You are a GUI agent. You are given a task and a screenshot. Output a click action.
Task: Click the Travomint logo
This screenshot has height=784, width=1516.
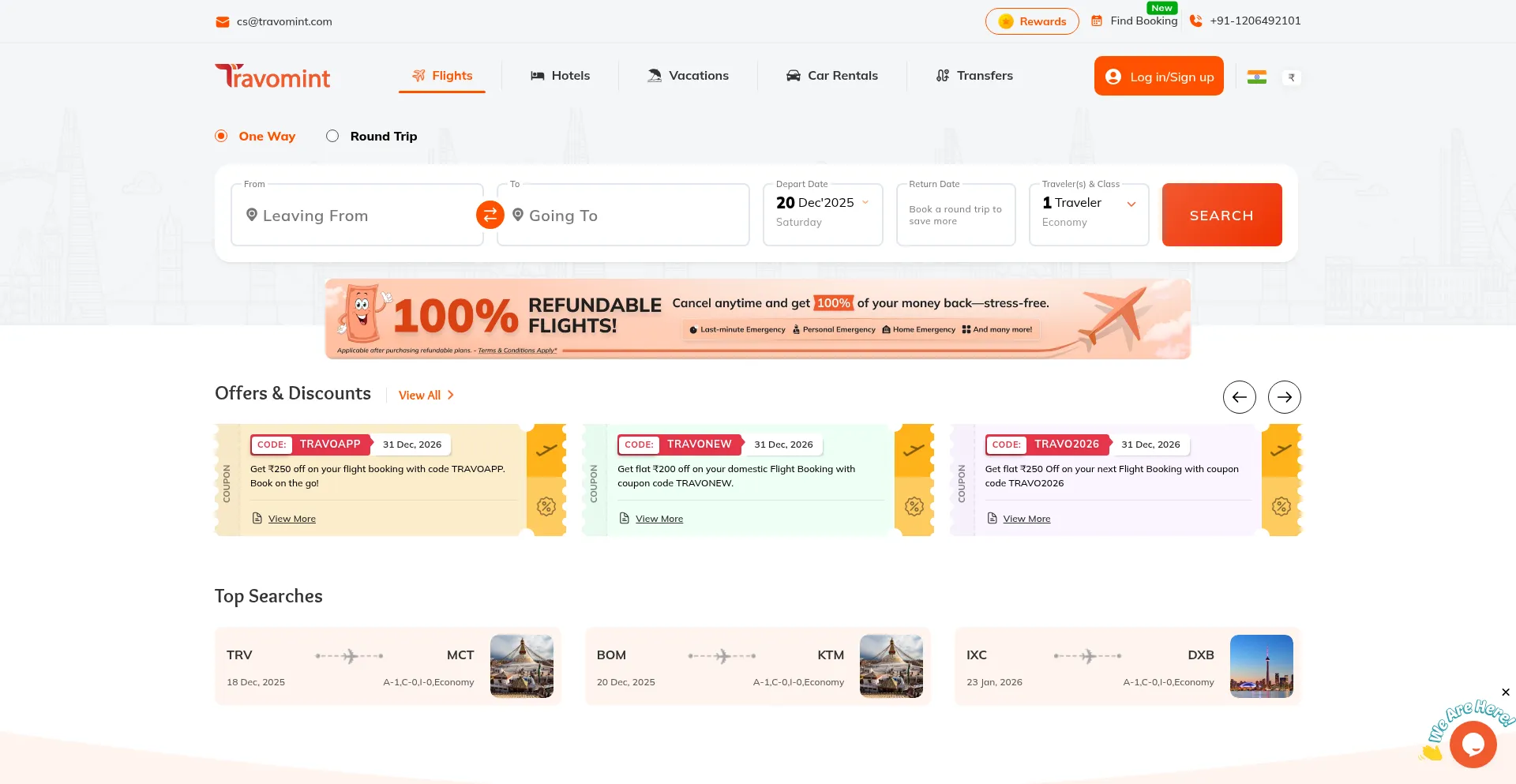272,76
